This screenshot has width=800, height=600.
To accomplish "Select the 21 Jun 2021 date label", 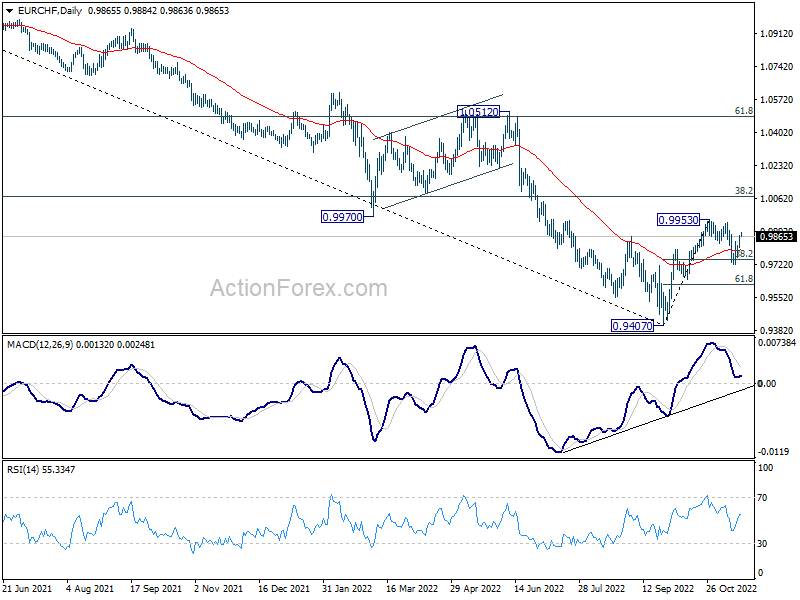I will 29,589.
